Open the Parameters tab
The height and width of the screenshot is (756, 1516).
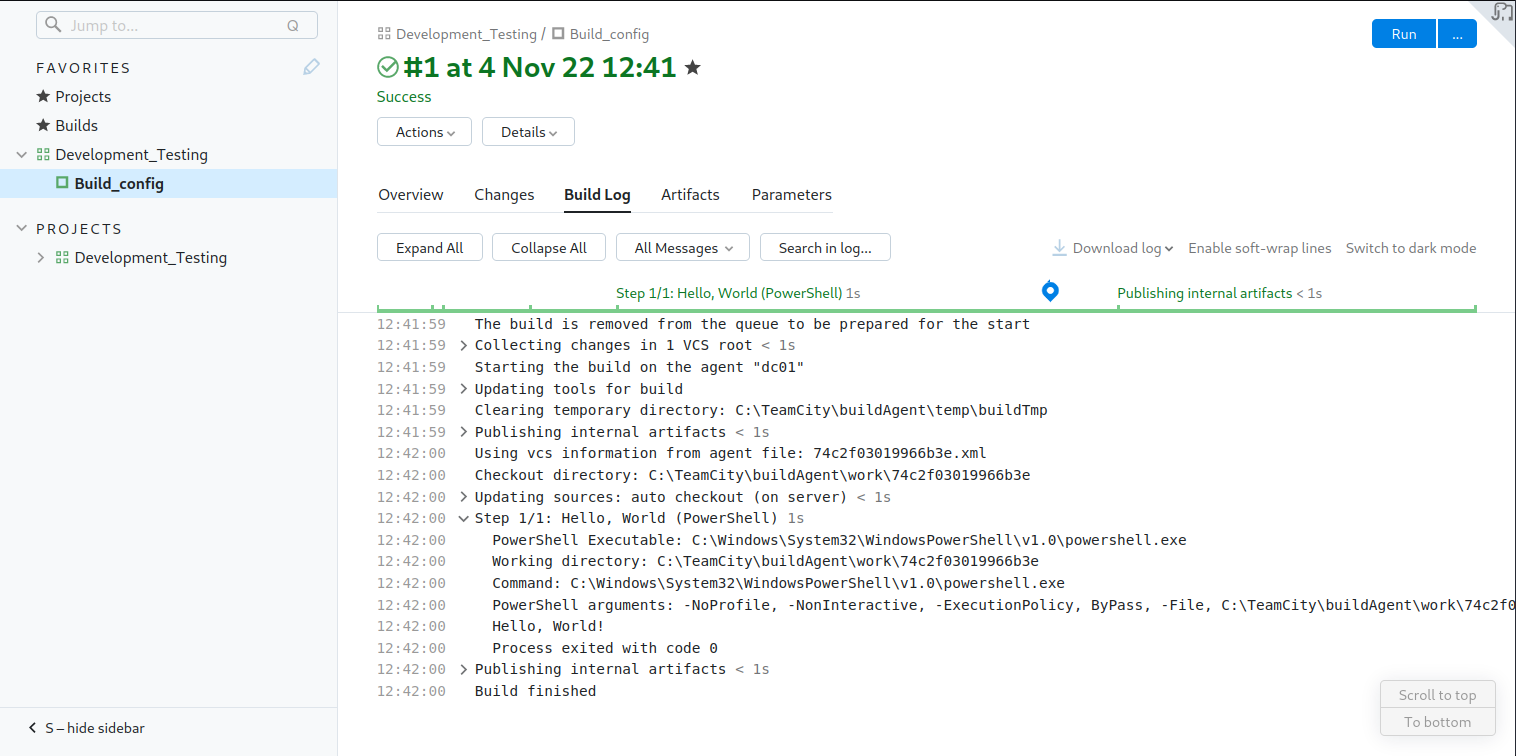click(x=791, y=195)
